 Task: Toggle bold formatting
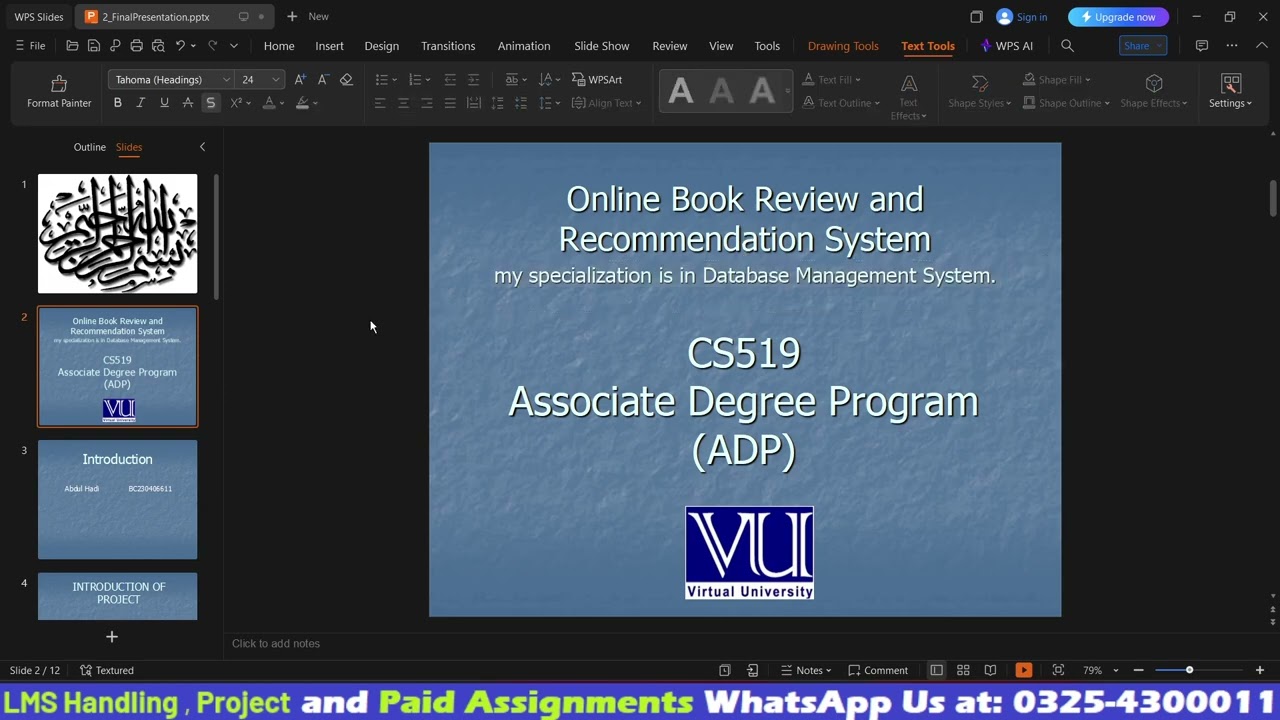point(117,103)
